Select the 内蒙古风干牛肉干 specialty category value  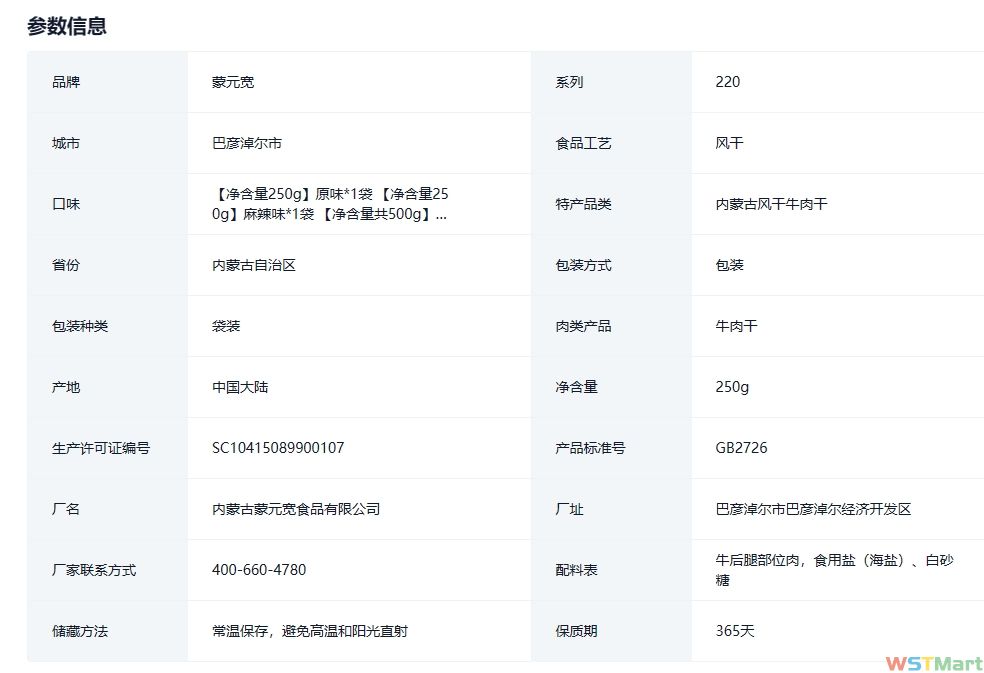pos(771,204)
